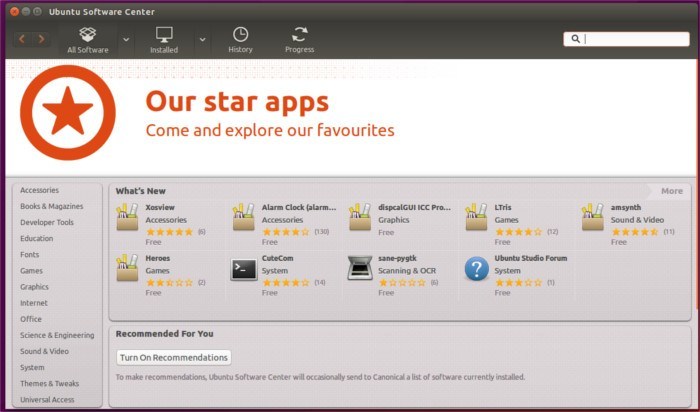Open the System sidebar category
Image resolution: width=700 pixels, height=412 pixels.
[x=32, y=367]
